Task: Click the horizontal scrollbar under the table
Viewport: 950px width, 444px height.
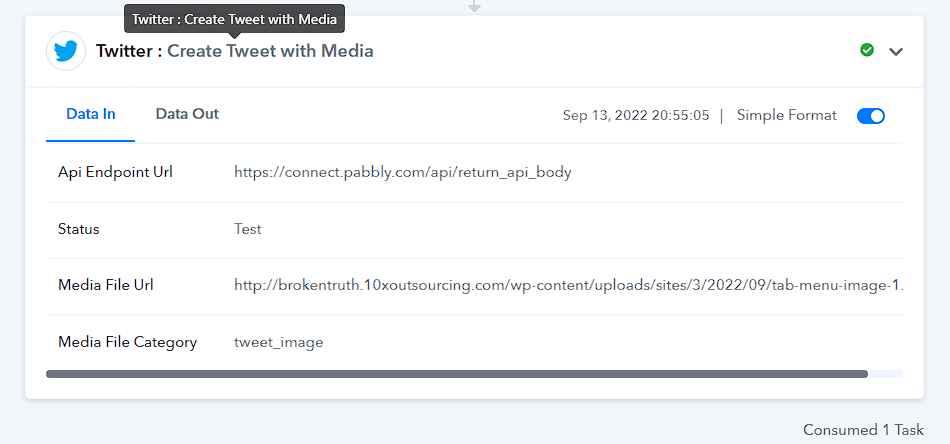Action: point(457,374)
